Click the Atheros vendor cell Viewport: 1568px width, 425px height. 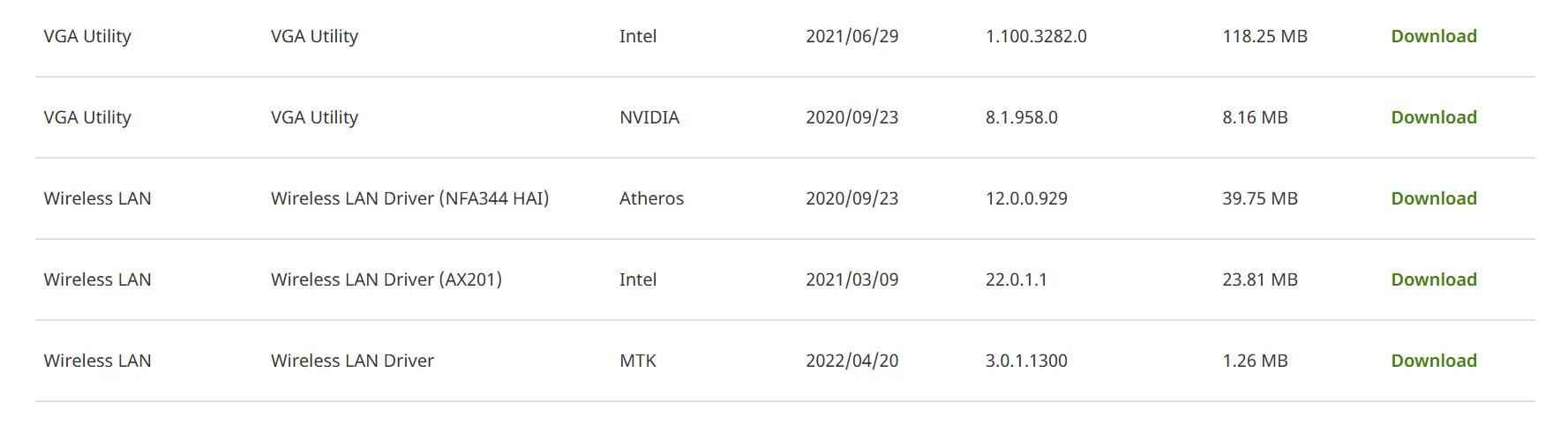pyautogui.click(x=651, y=198)
